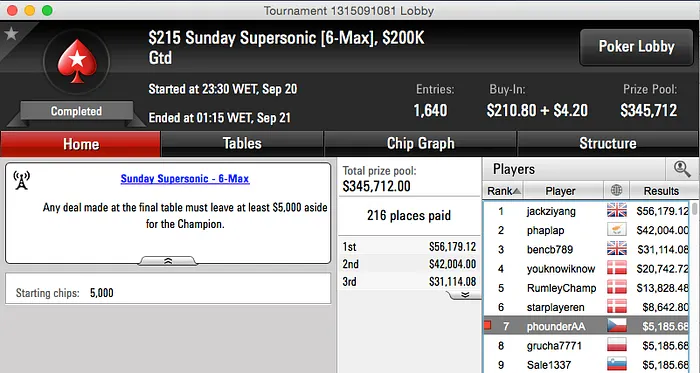Click the broadcast antenna icon
Image resolution: width=700 pixels, height=373 pixels.
pos(21,180)
